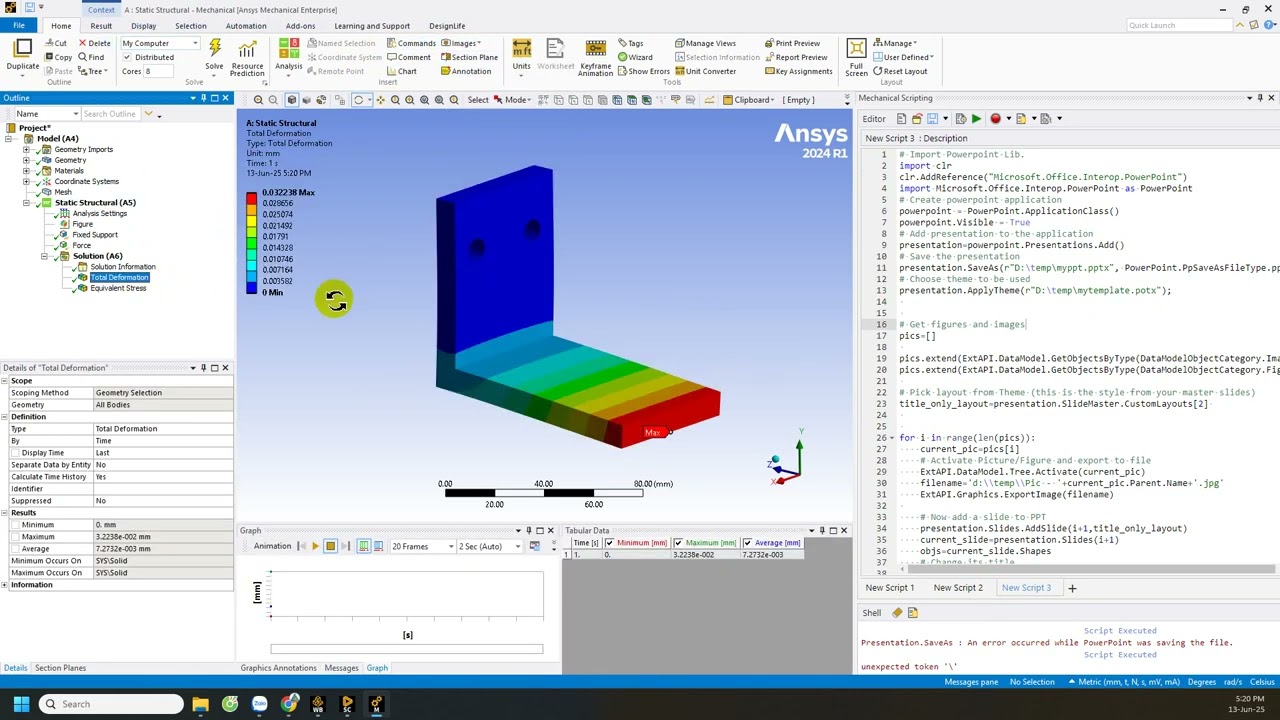1280x720 pixels.
Task: Open the User Defined layout dropdown
Action: (x=902, y=57)
